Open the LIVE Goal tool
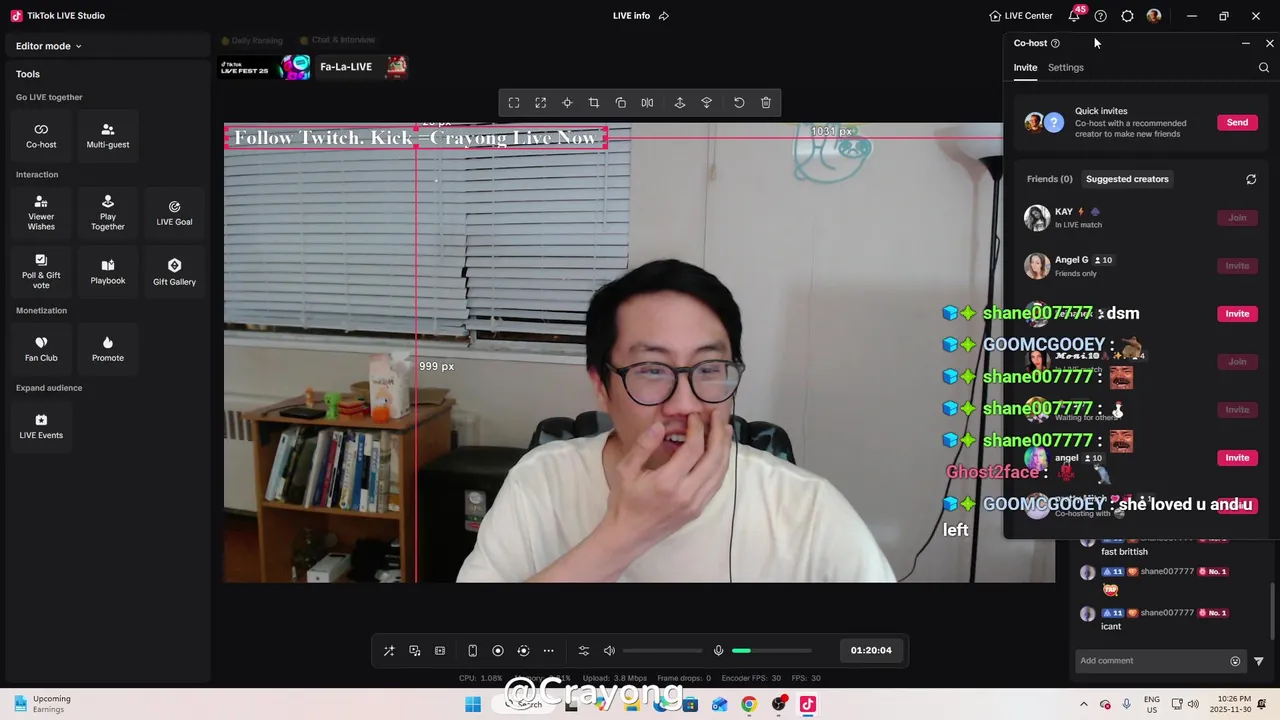The width and height of the screenshot is (1280, 720). point(174,213)
